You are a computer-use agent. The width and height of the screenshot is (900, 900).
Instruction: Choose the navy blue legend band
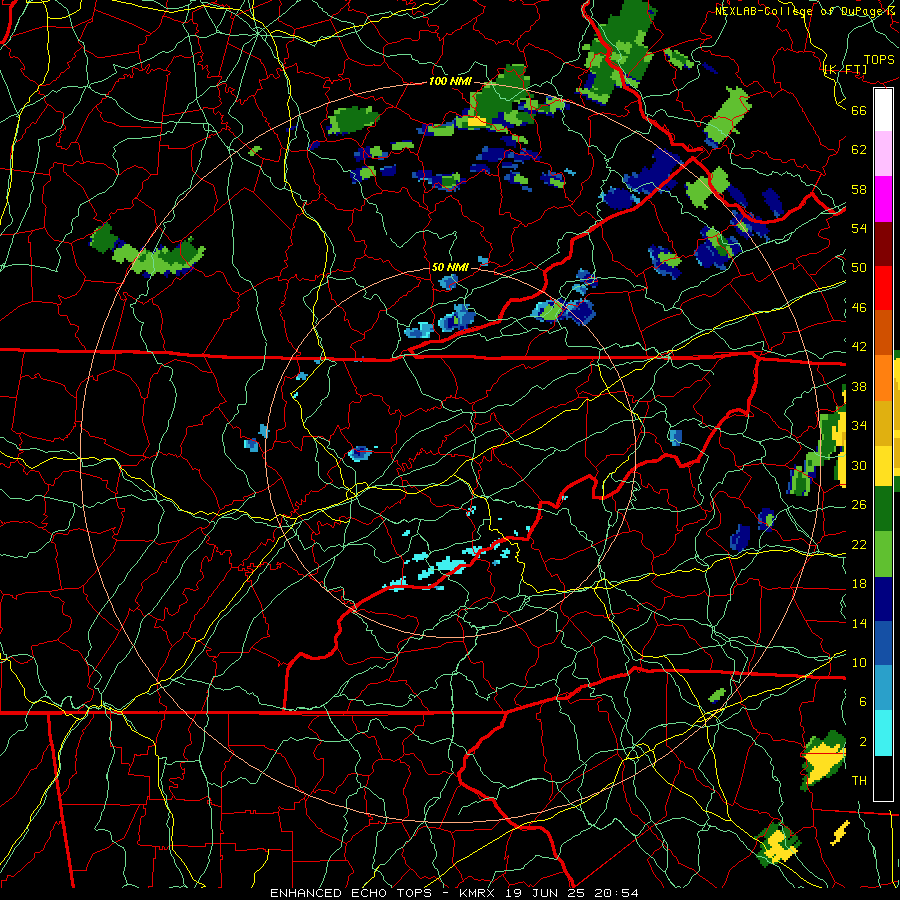pyautogui.click(x=883, y=599)
